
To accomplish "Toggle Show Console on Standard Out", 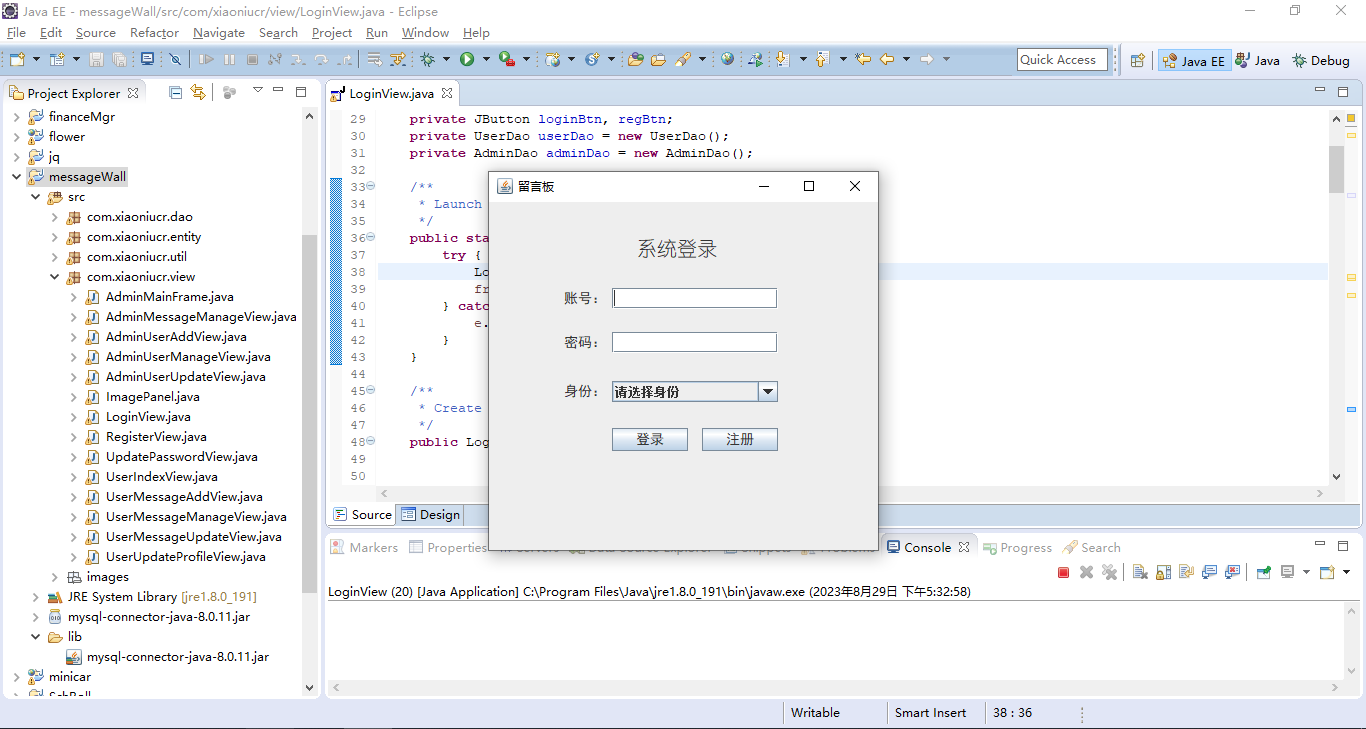I will 1210,572.
